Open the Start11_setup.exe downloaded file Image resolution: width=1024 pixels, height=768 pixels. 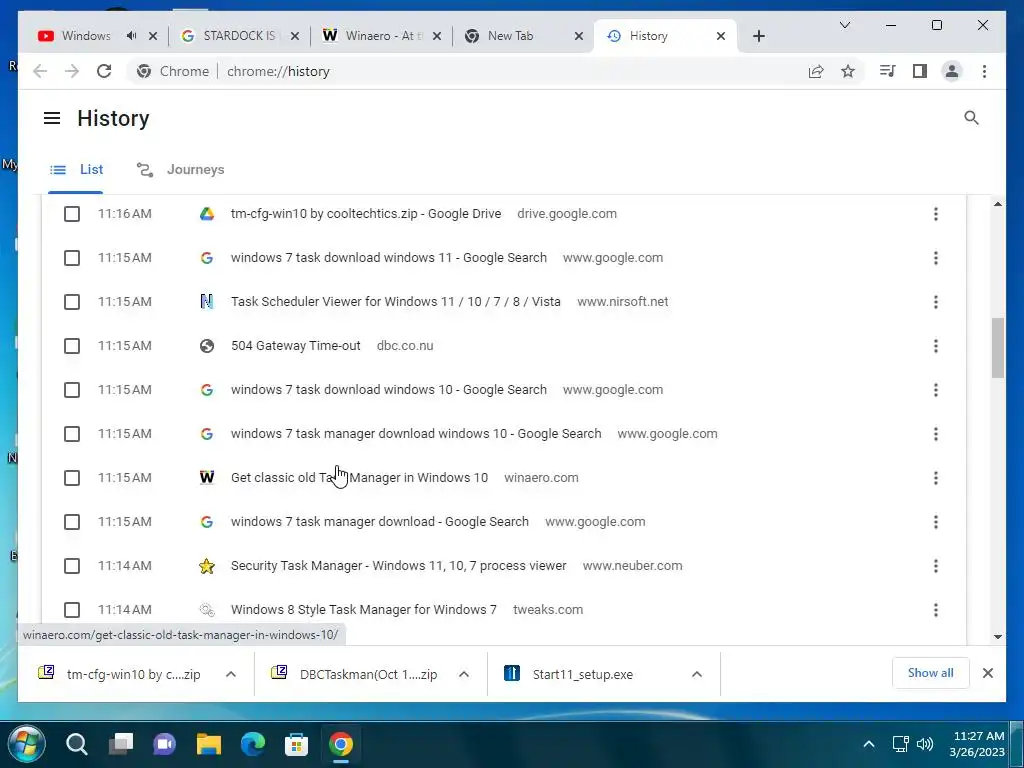pyautogui.click(x=583, y=675)
